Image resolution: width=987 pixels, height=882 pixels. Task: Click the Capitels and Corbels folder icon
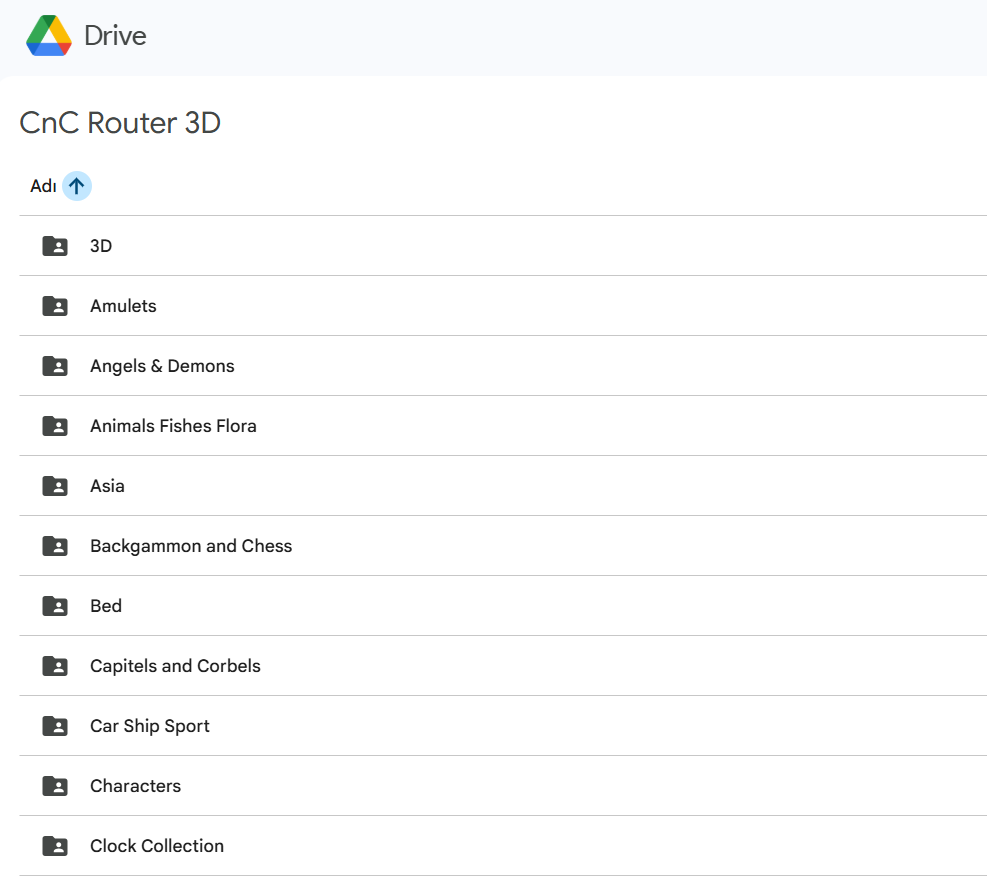click(x=55, y=666)
